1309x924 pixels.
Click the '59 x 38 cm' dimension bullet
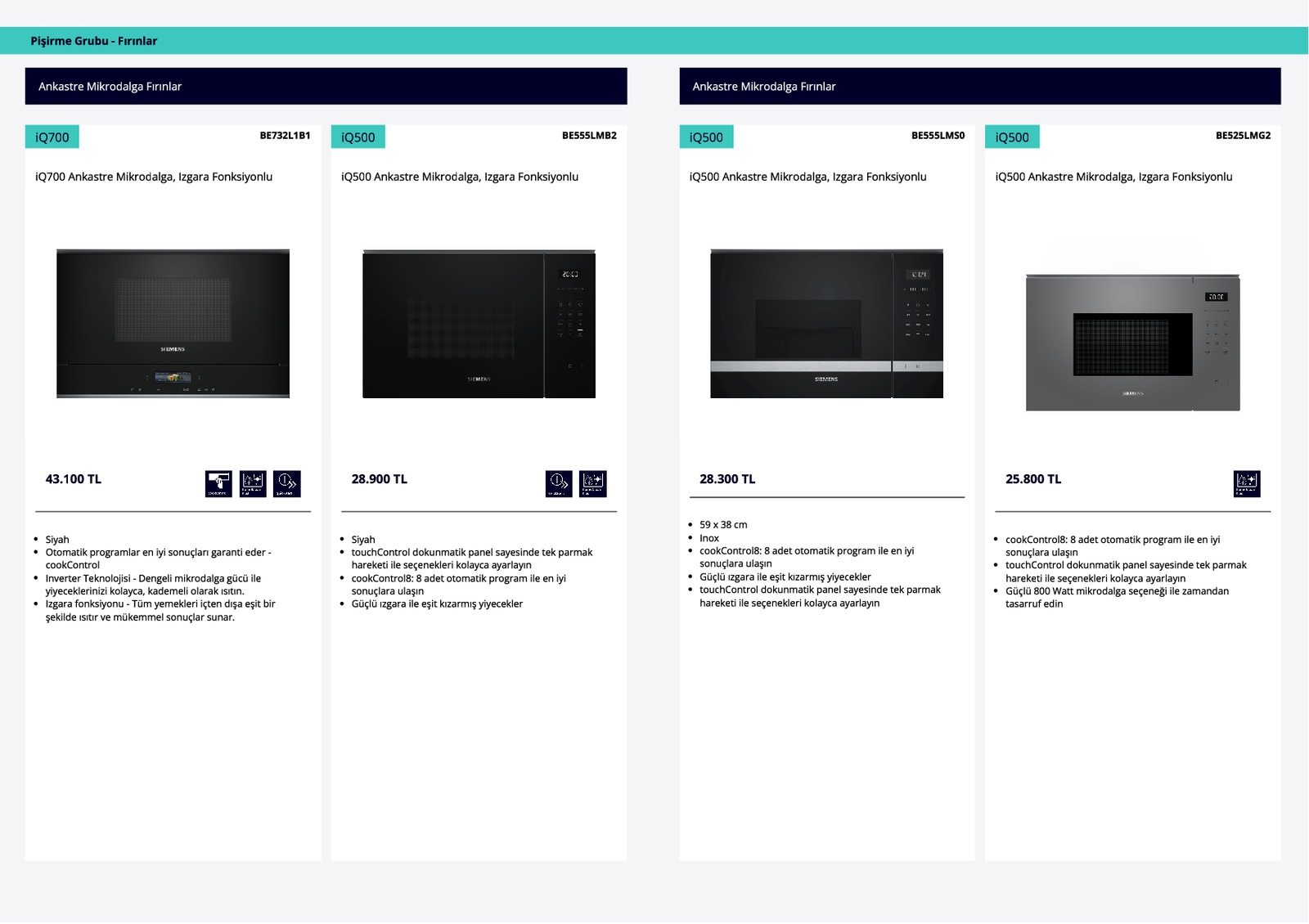(723, 525)
